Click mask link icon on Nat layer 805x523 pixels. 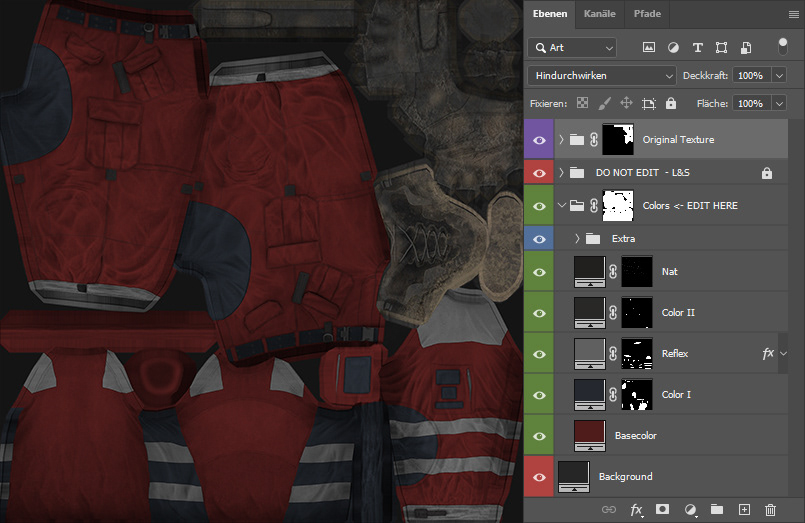(x=613, y=272)
